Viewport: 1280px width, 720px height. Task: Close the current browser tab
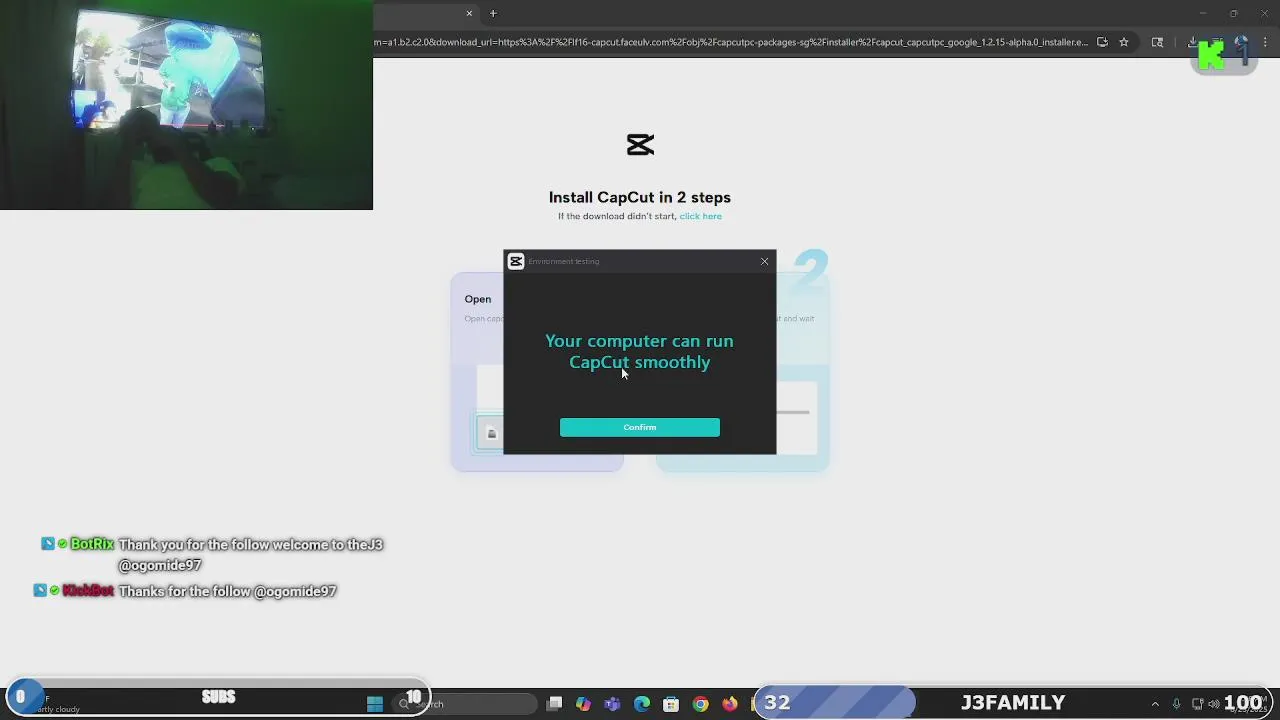click(469, 13)
